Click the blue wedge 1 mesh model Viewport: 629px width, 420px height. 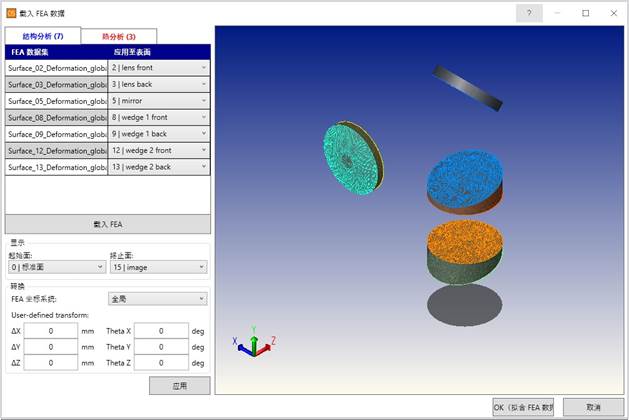pyautogui.click(x=470, y=179)
